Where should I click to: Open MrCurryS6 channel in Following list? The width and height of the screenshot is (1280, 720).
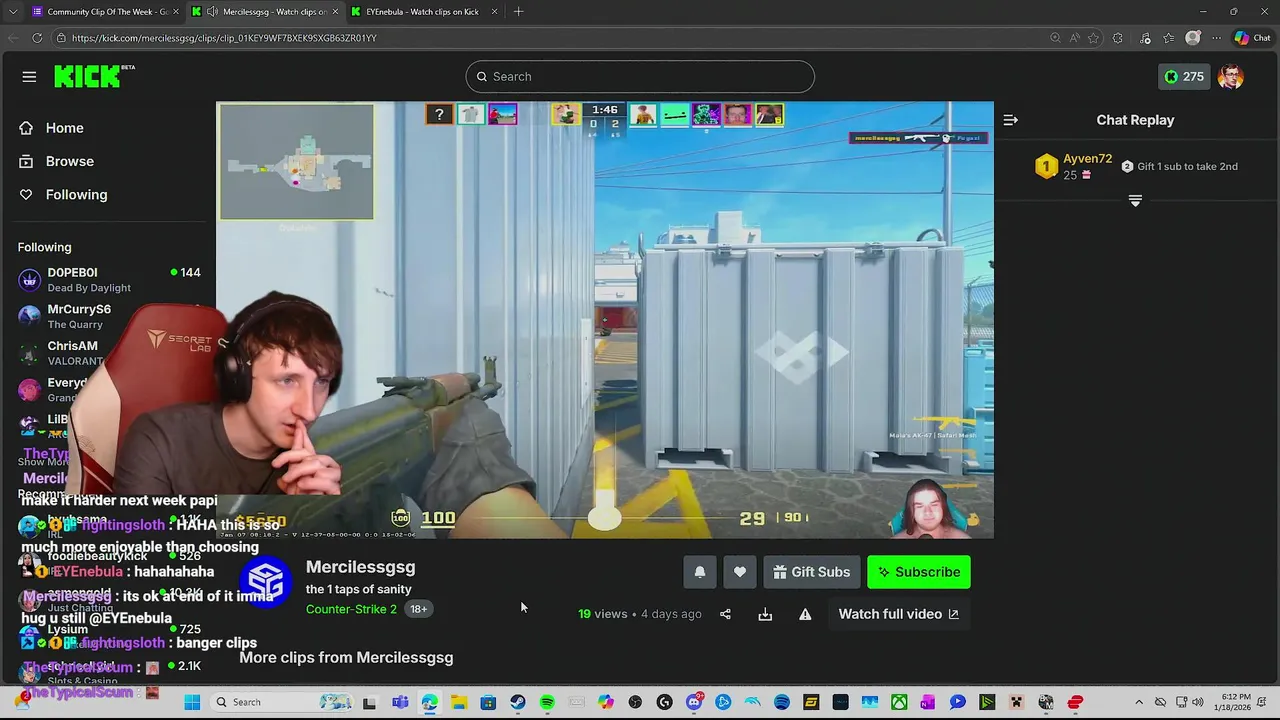click(x=108, y=316)
